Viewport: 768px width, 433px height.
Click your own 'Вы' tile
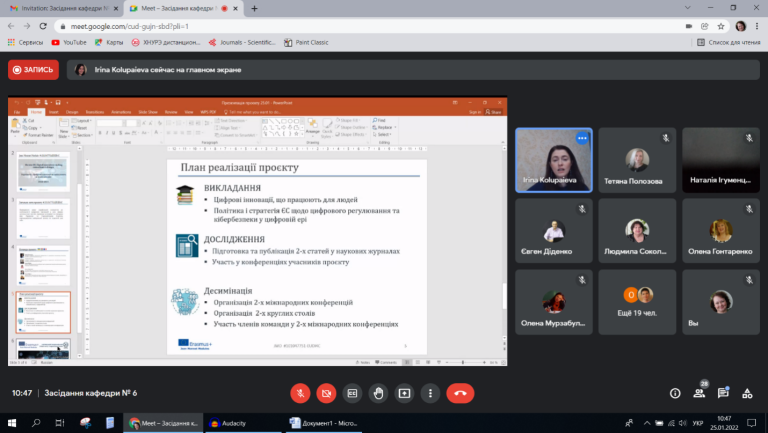tap(720, 302)
